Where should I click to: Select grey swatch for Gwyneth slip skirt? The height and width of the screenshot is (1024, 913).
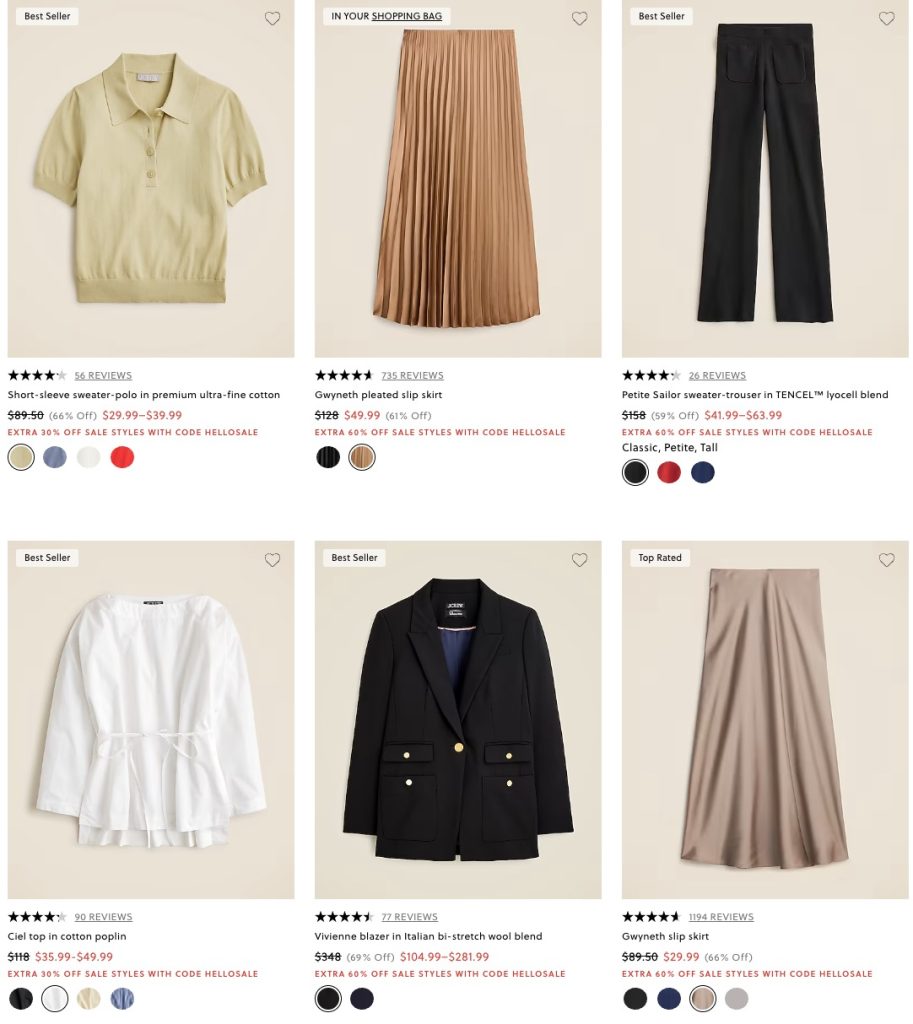(x=737, y=999)
